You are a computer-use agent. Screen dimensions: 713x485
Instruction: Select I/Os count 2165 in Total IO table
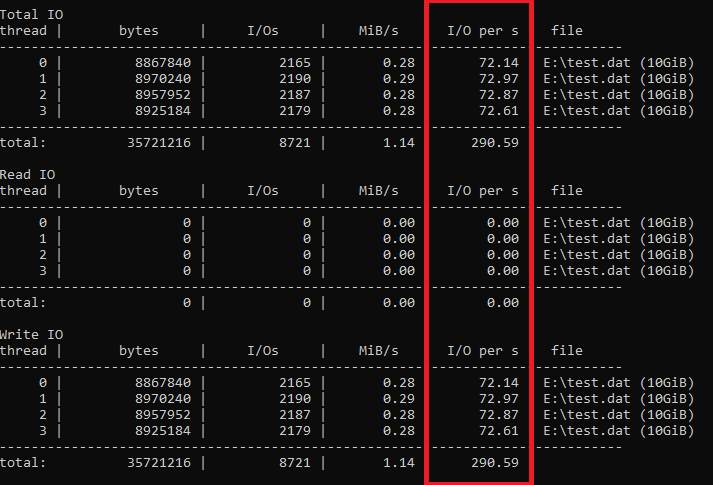click(295, 63)
